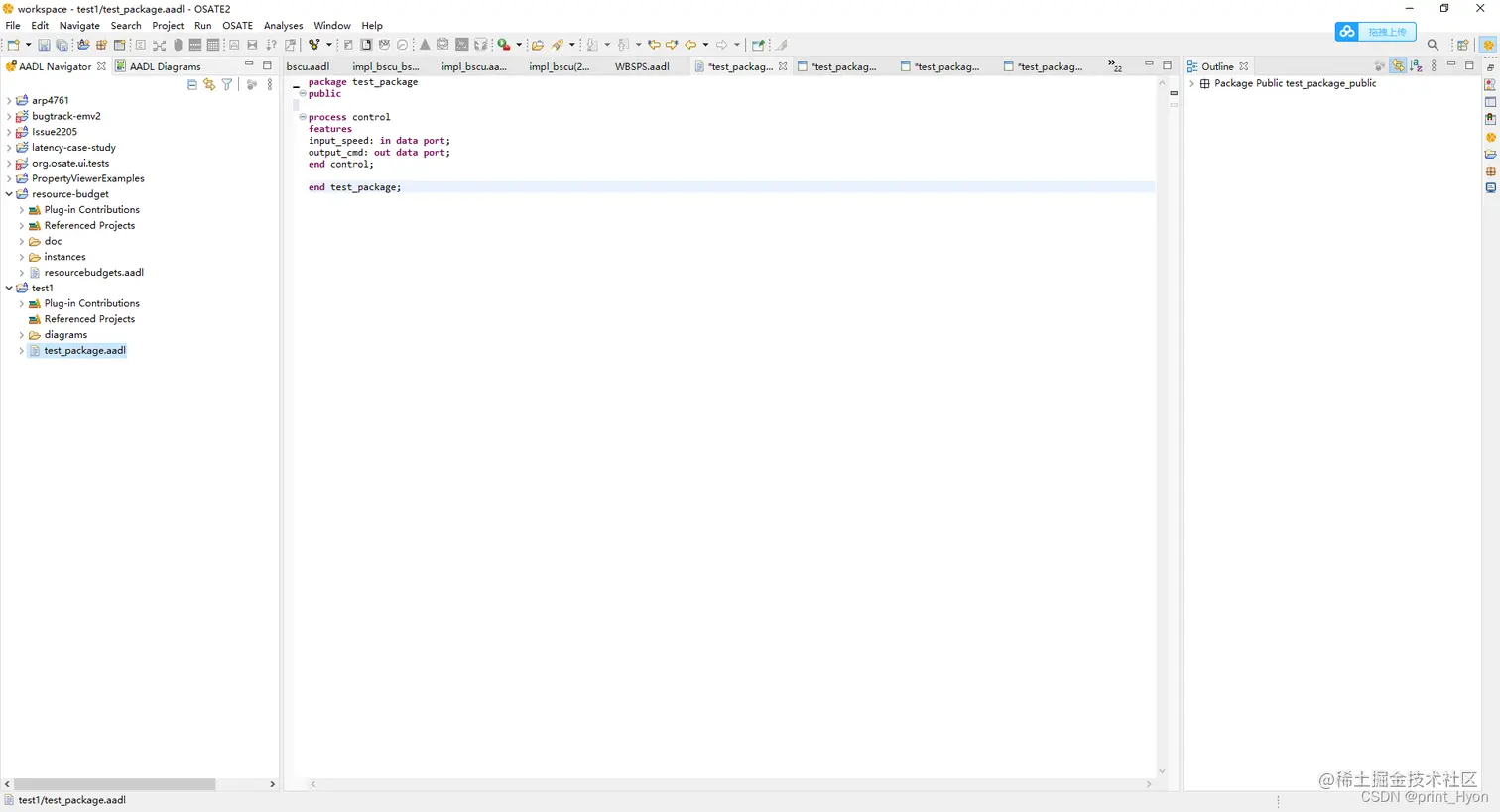The image size is (1500, 812).
Task: Click the Open Perspective icon
Action: (x=1463, y=45)
